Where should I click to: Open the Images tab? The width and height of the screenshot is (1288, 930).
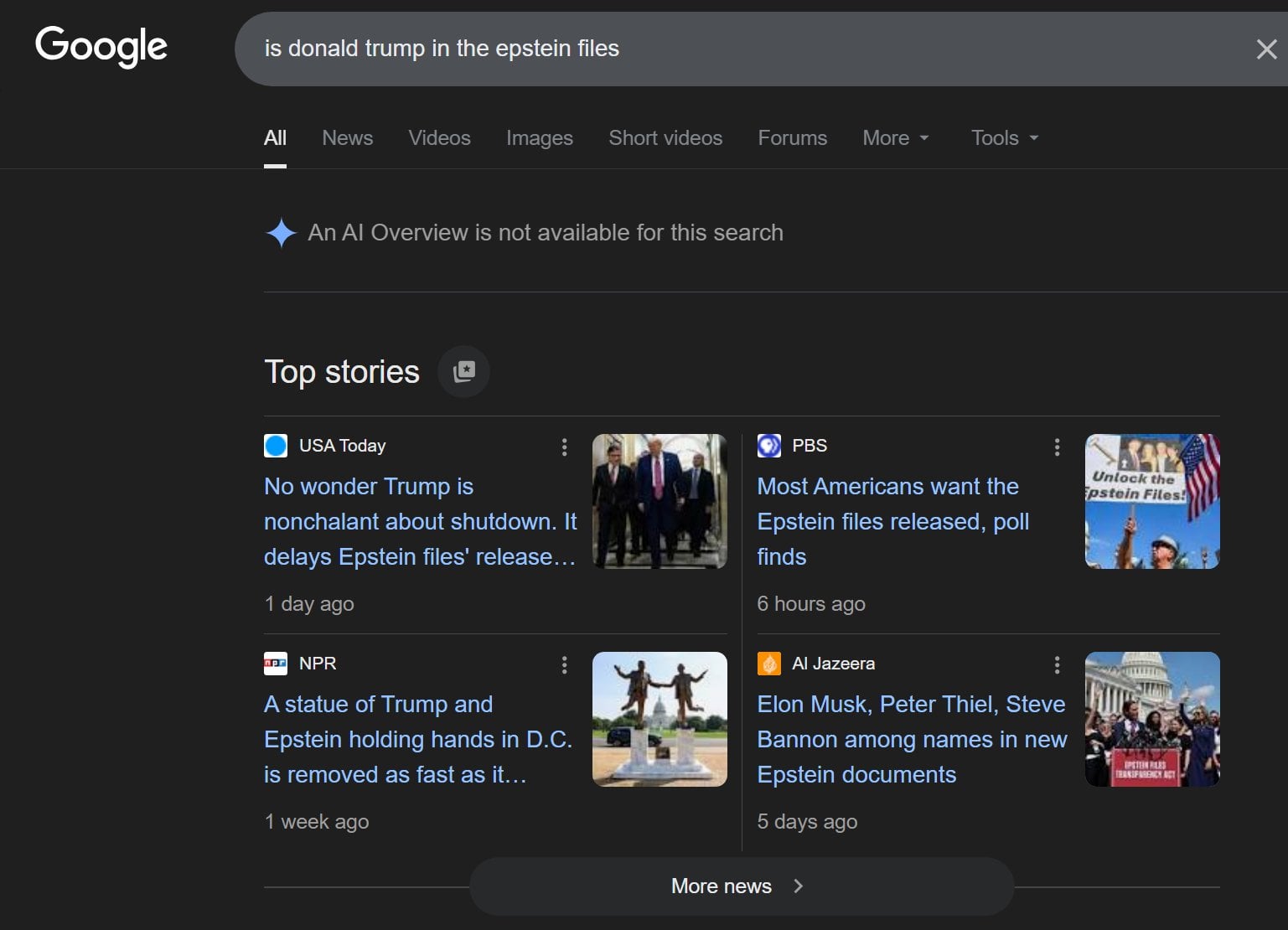pos(540,138)
